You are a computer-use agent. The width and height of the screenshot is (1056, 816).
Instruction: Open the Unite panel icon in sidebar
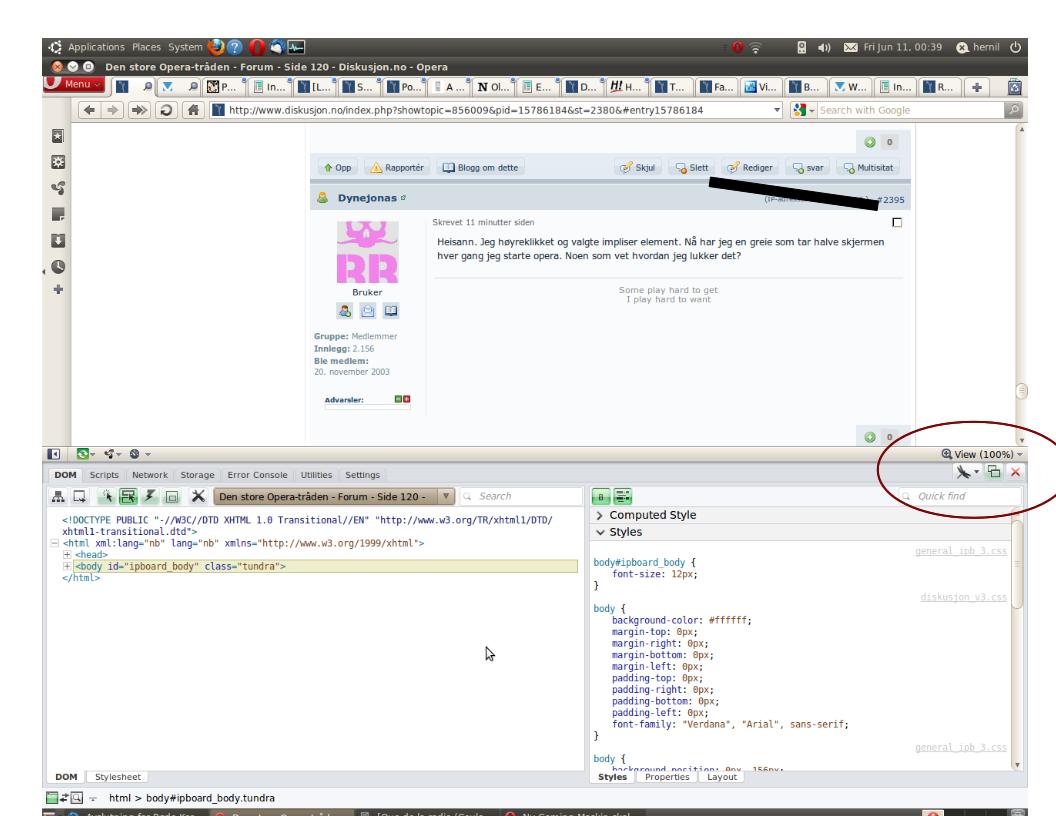coord(58,188)
